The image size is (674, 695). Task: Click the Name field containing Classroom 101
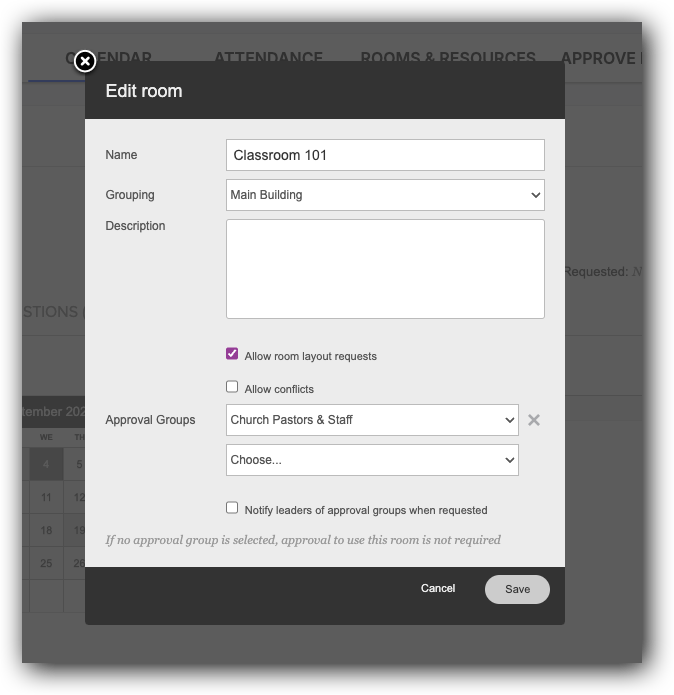pyautogui.click(x=385, y=155)
